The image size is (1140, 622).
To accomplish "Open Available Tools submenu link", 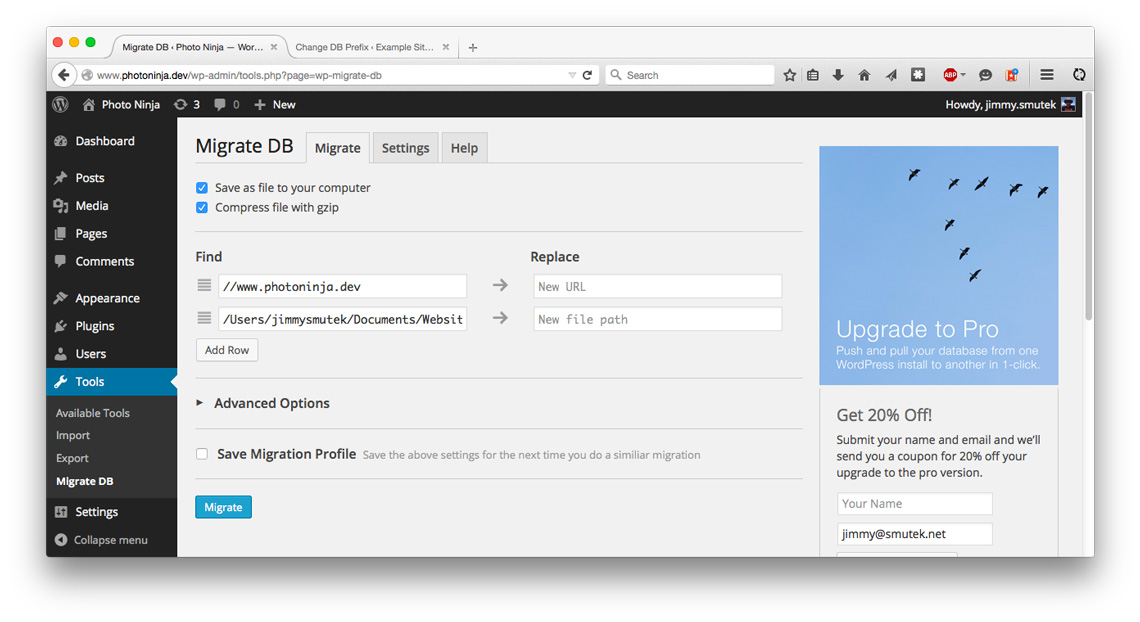I will tap(93, 413).
